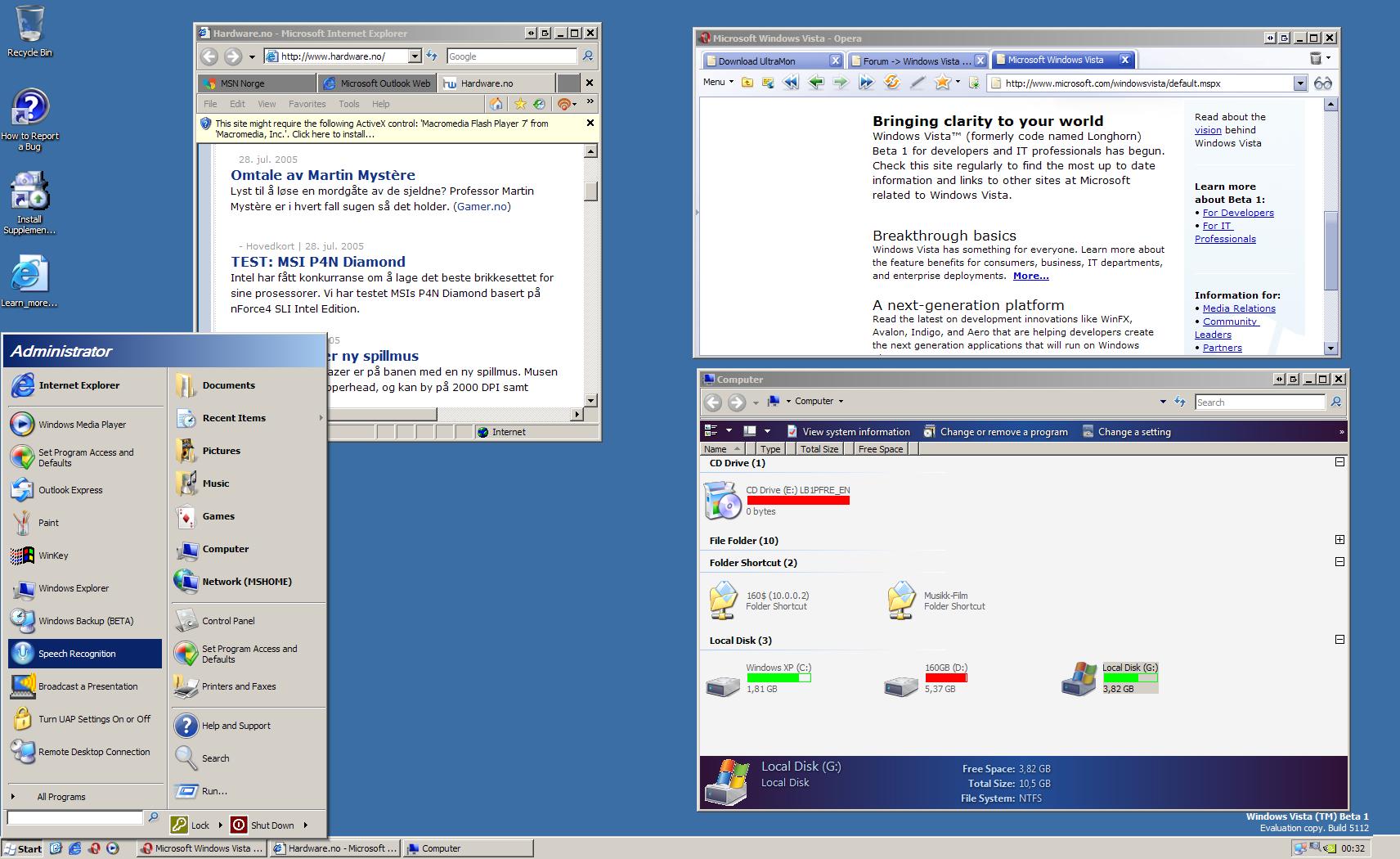This screenshot has height=859, width=1400.
Task: Click the Google search magnifier in IE
Action: tap(587, 56)
